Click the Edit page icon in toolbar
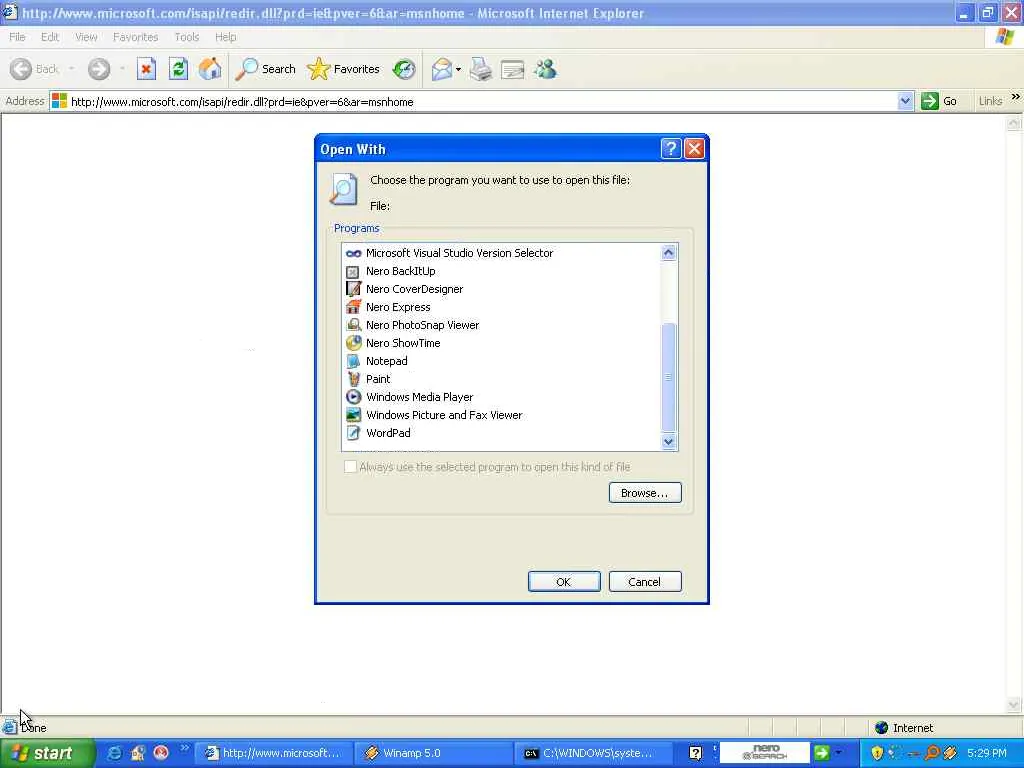 point(513,69)
